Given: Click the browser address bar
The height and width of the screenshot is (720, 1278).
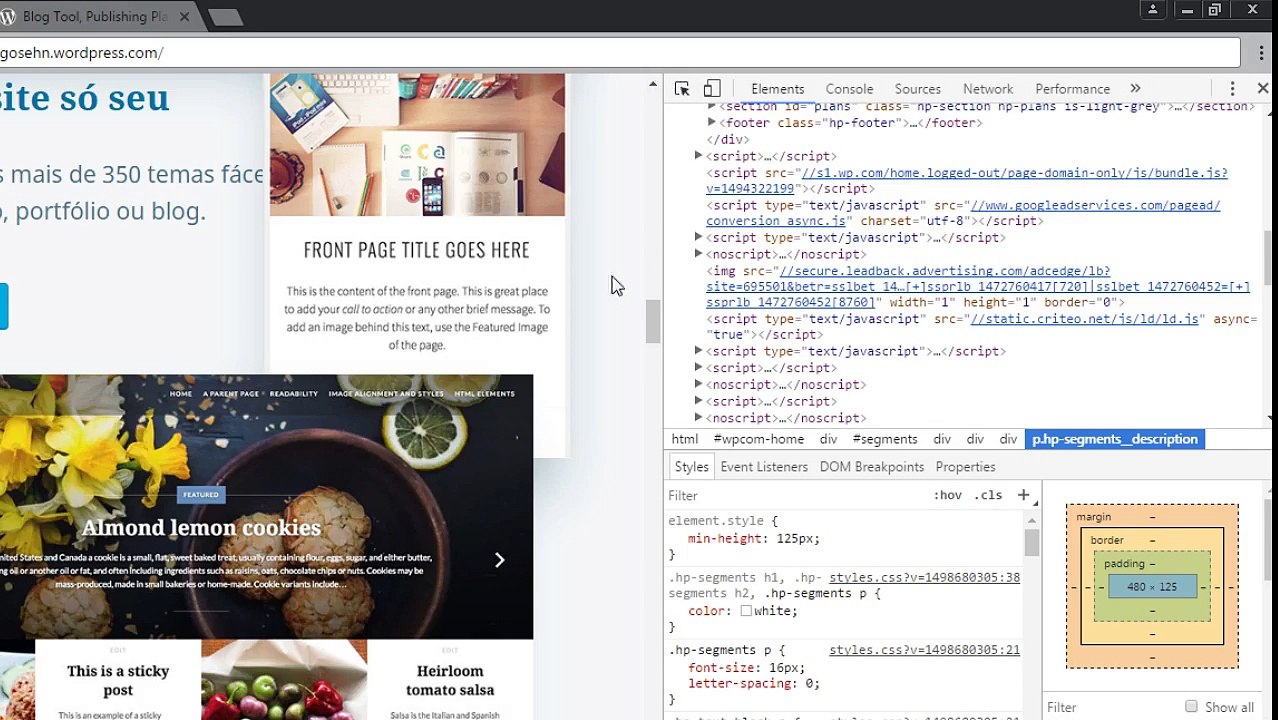Looking at the screenshot, I should pyautogui.click(x=618, y=53).
